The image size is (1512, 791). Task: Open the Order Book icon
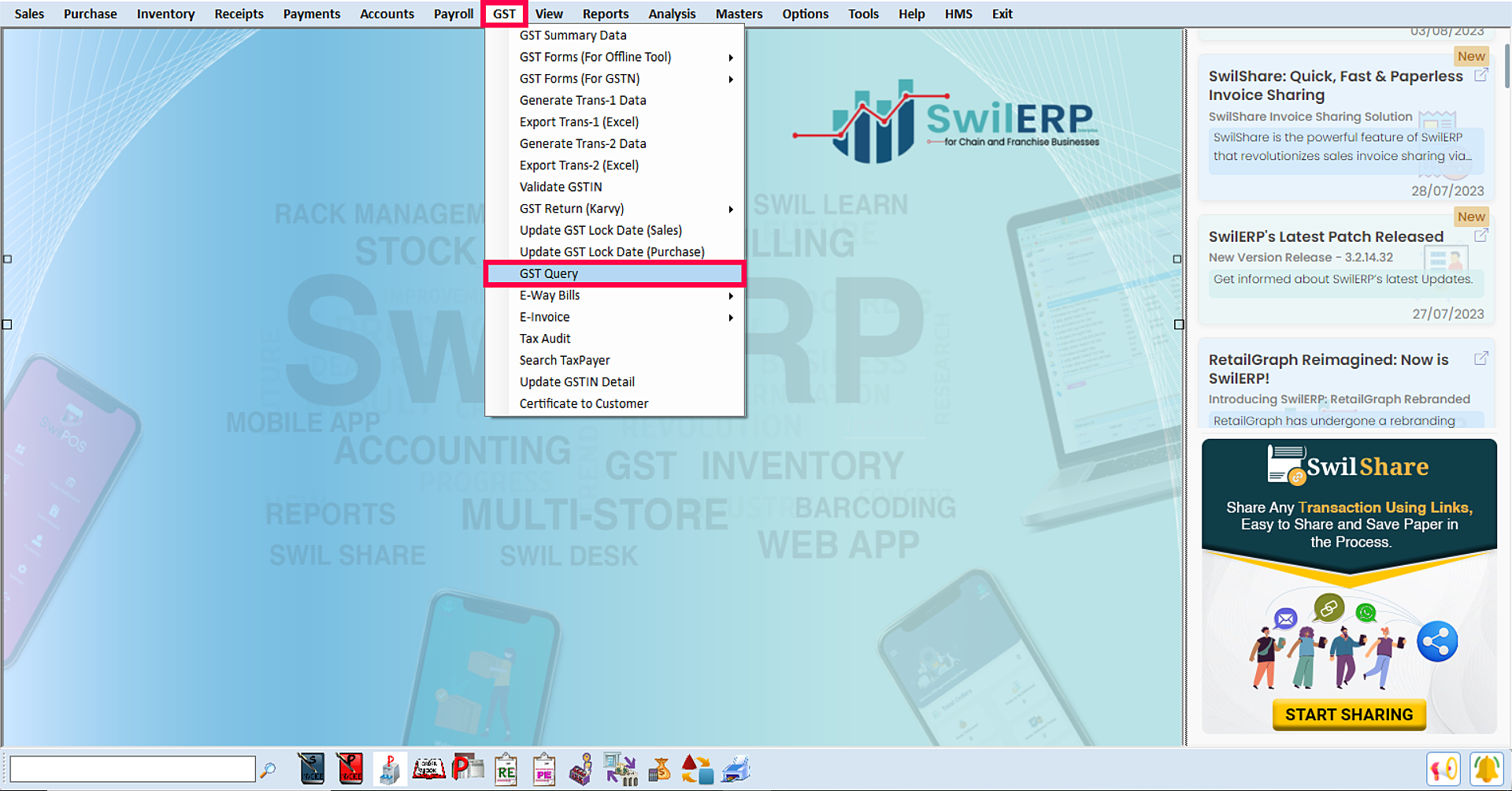(428, 769)
